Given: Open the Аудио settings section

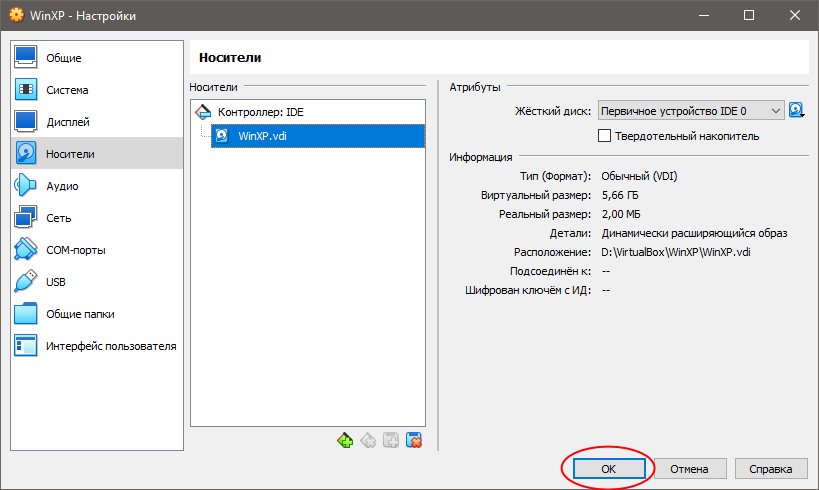Looking at the screenshot, I should (x=97, y=185).
